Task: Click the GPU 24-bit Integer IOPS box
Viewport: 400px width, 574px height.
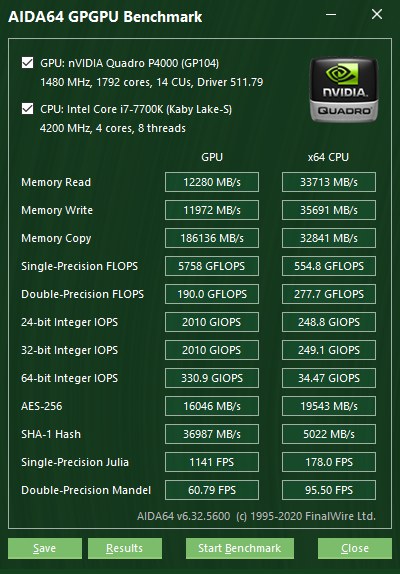Action: (212, 322)
